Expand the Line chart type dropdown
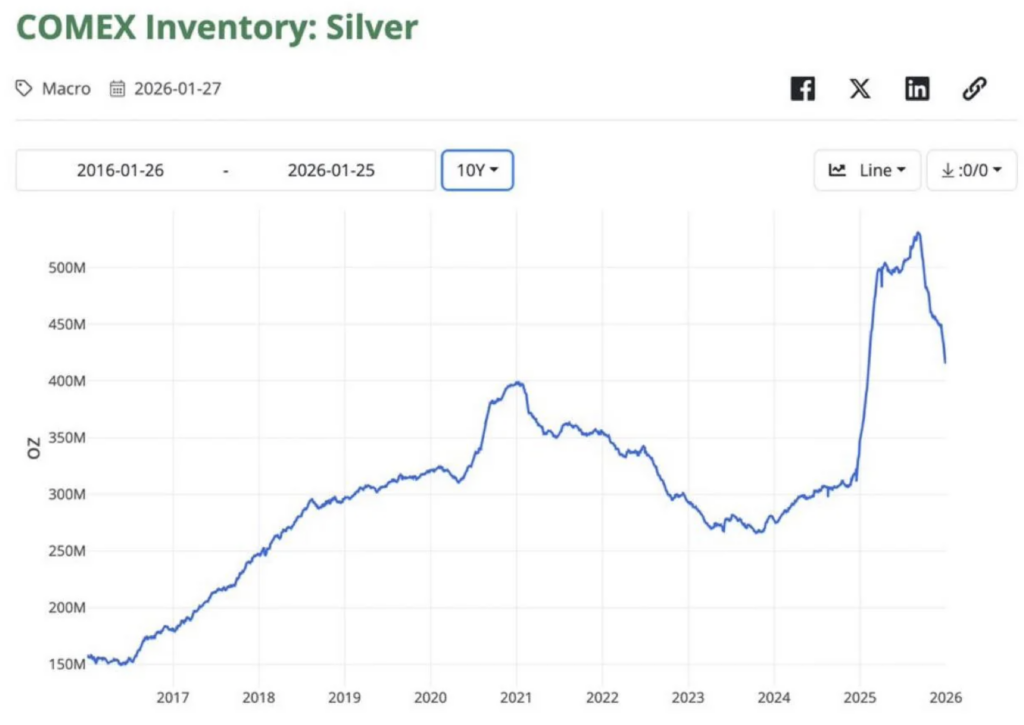 pyautogui.click(x=865, y=170)
